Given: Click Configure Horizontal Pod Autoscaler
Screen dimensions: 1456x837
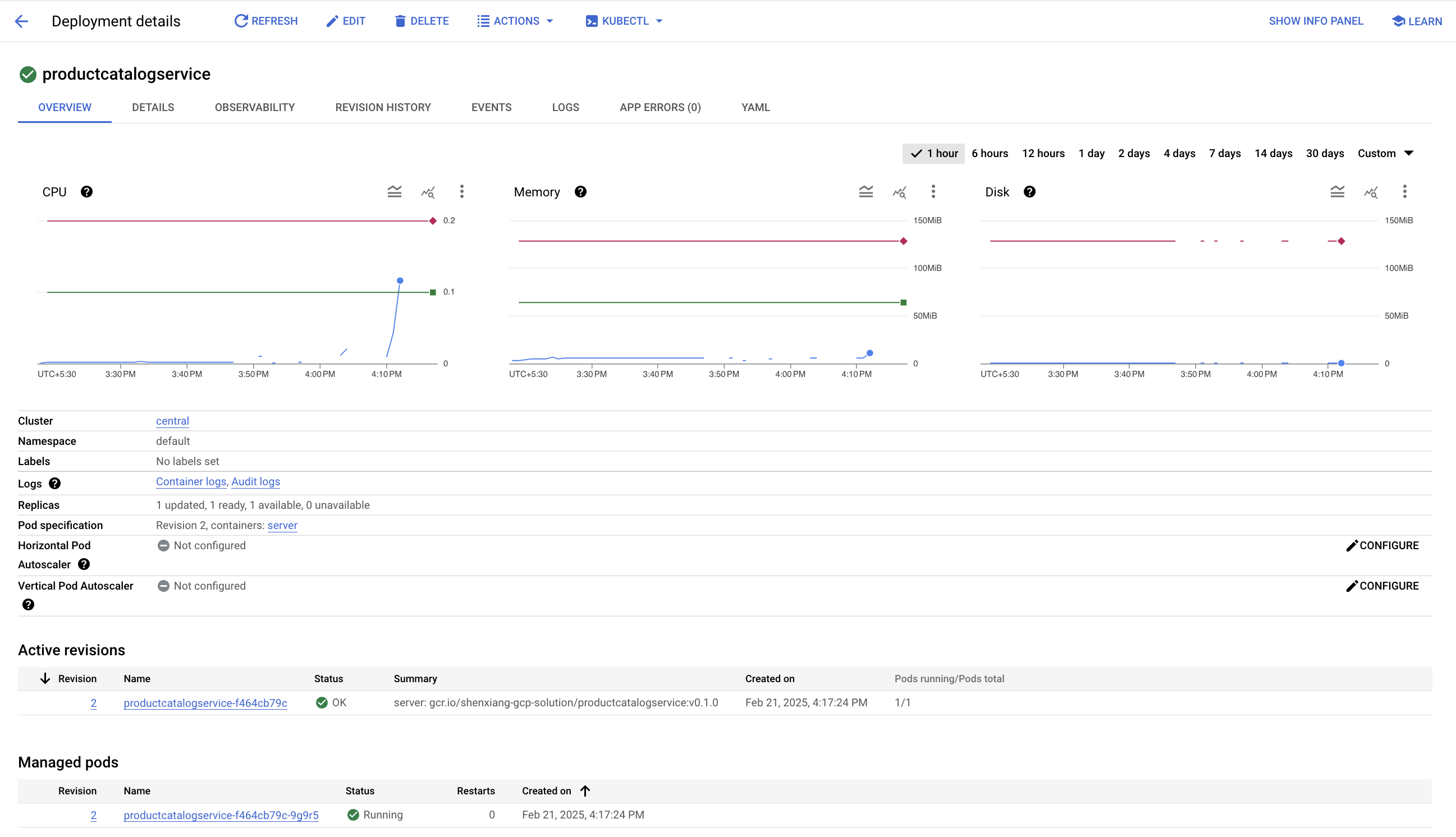Looking at the screenshot, I should point(1383,545).
